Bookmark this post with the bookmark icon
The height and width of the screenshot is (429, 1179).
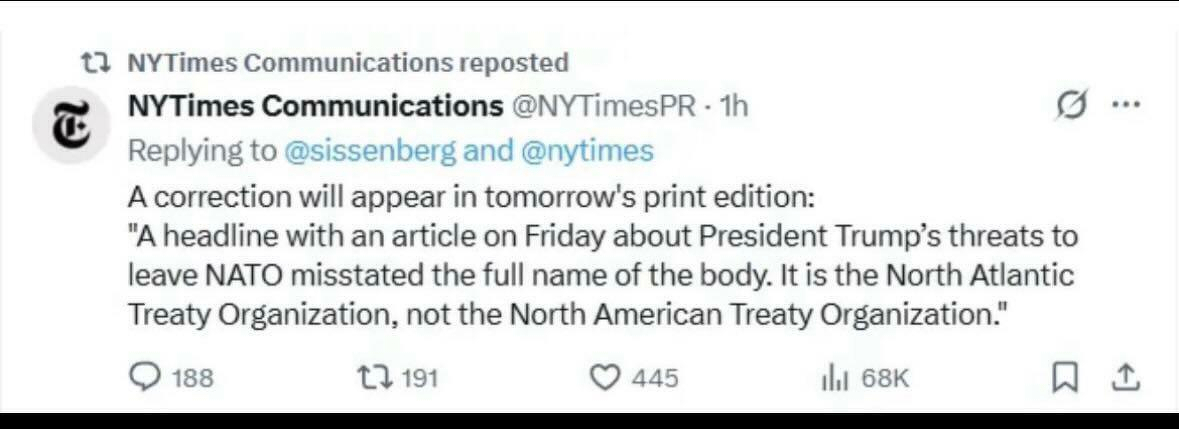(x=1065, y=377)
